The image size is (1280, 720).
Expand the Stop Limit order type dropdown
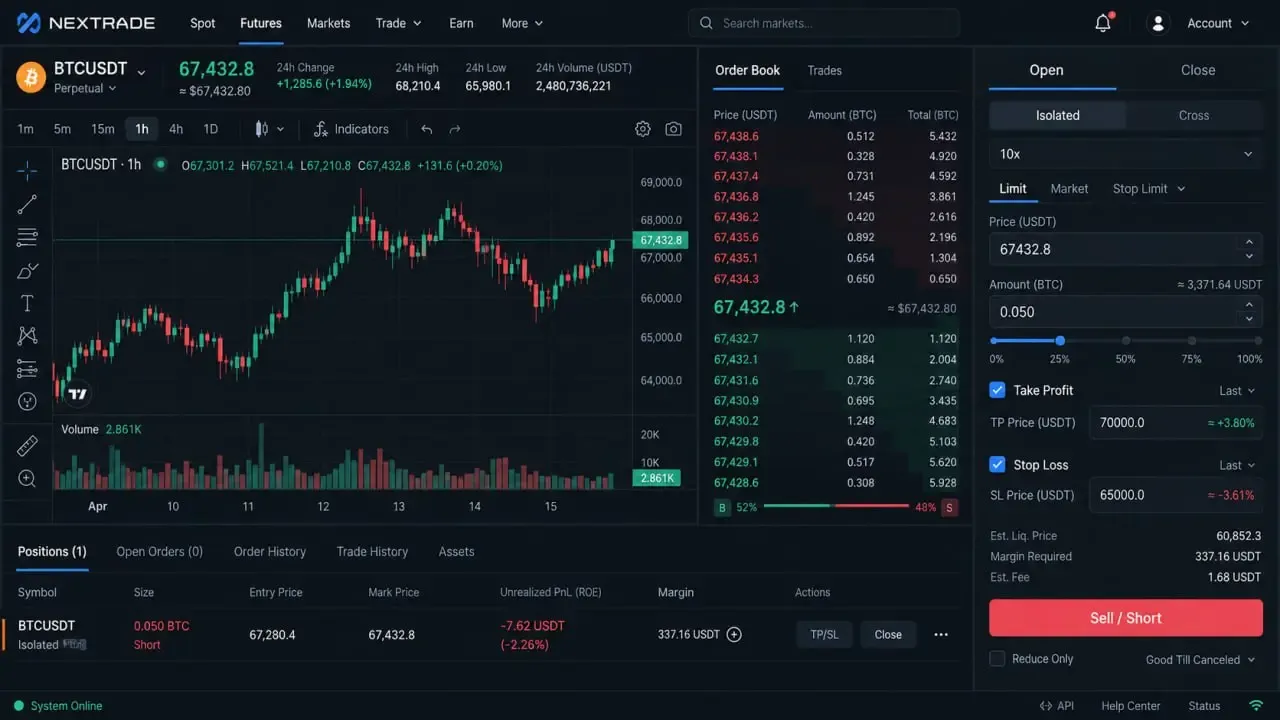[x=1149, y=188]
